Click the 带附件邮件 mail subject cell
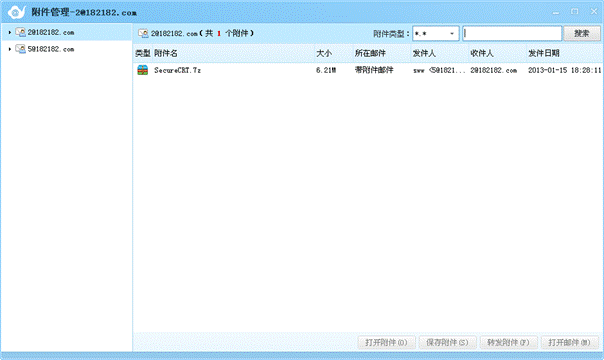604x360 pixels. 374,70
